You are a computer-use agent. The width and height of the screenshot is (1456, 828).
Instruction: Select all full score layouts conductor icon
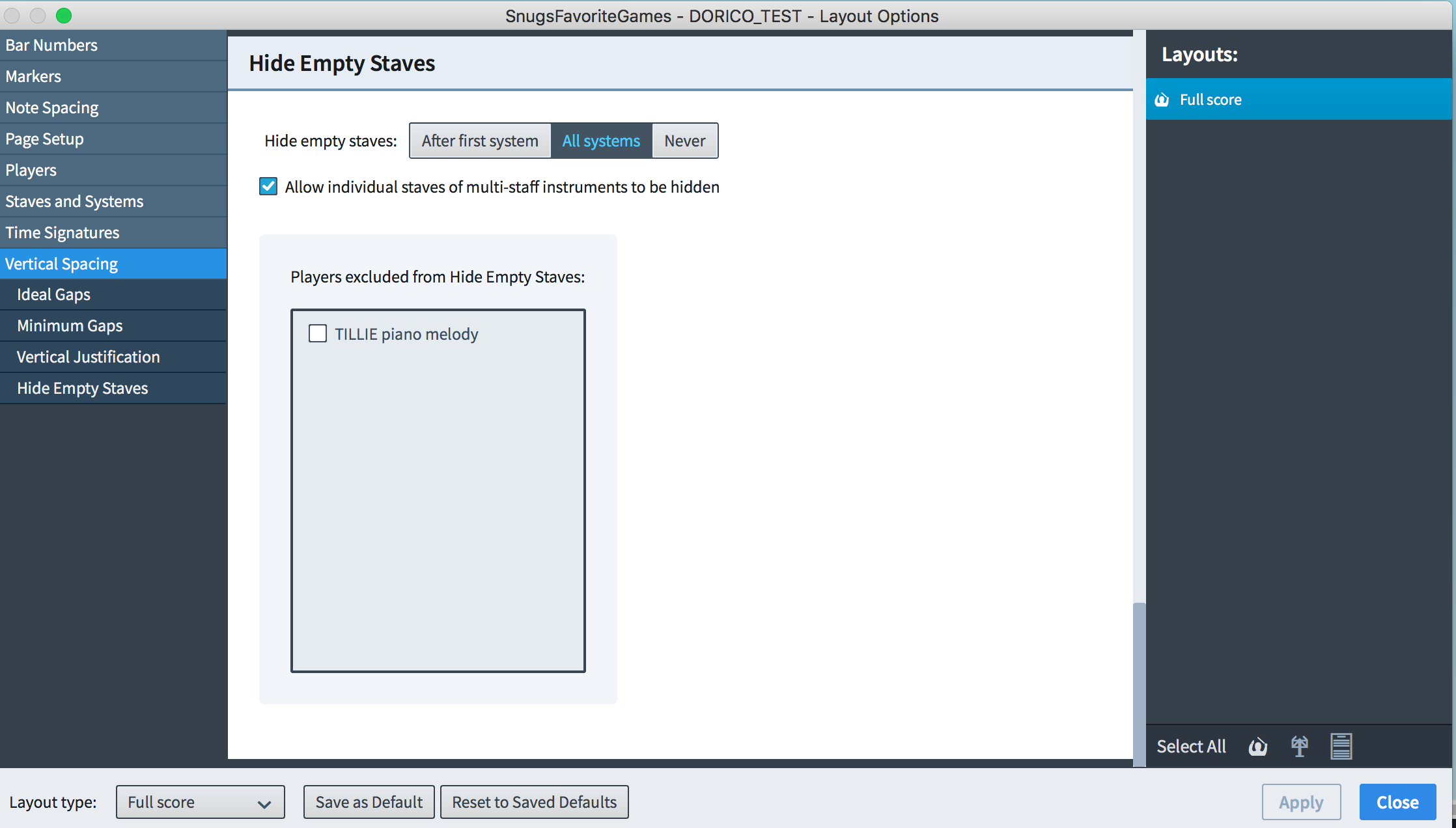[1257, 747]
